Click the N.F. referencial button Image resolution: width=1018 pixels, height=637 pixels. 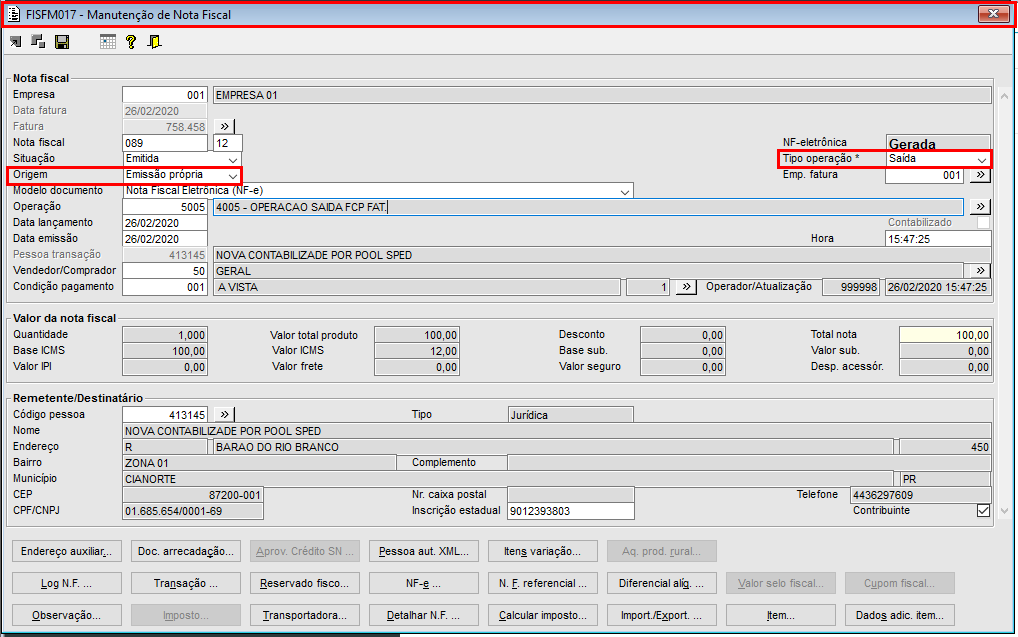click(543, 583)
